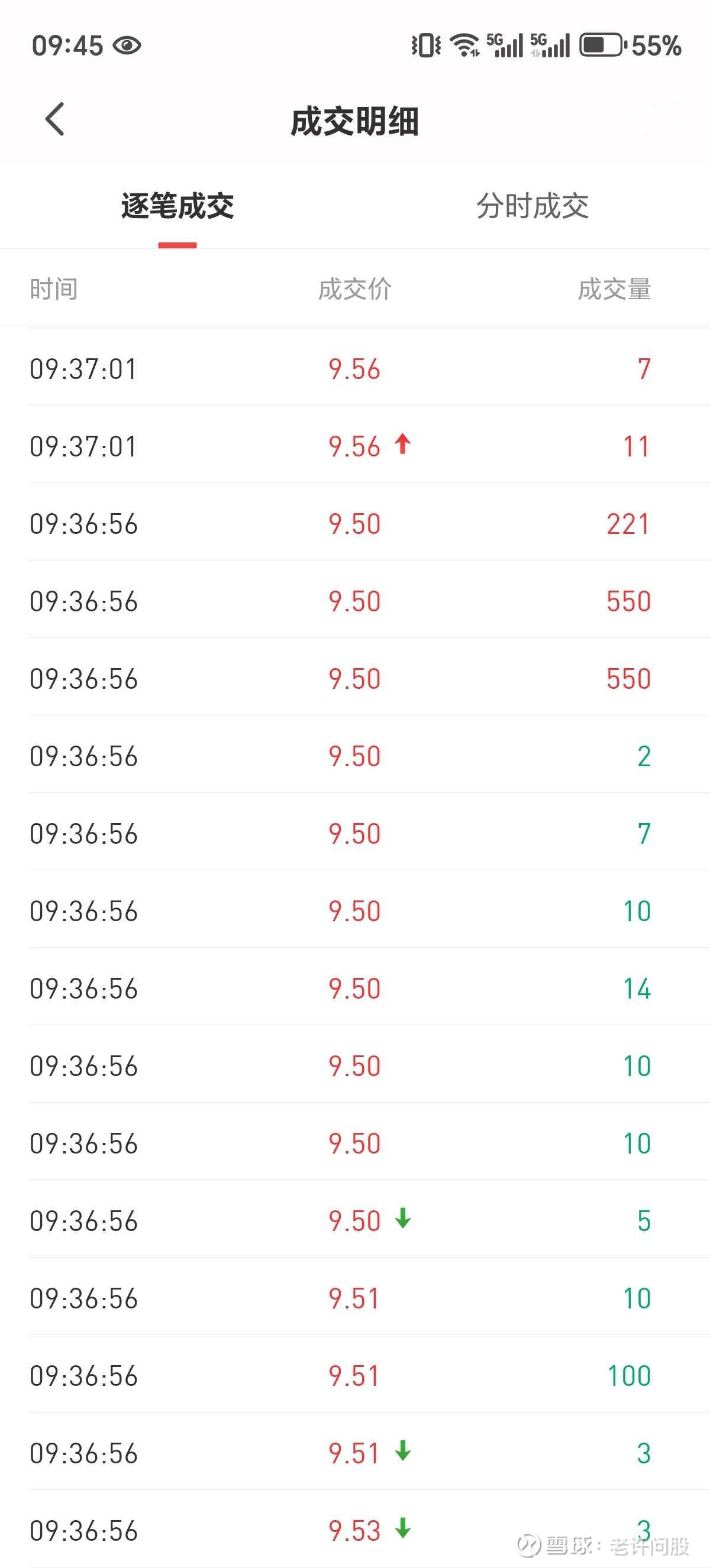Open the 9.51 trade with volume 100

pos(355,1376)
